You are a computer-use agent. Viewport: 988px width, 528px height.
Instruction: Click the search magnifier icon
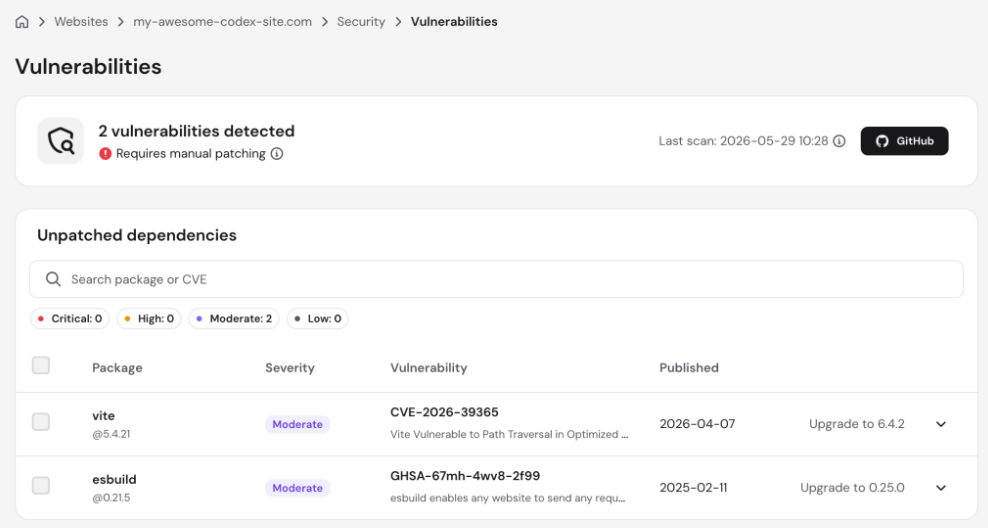pos(54,279)
